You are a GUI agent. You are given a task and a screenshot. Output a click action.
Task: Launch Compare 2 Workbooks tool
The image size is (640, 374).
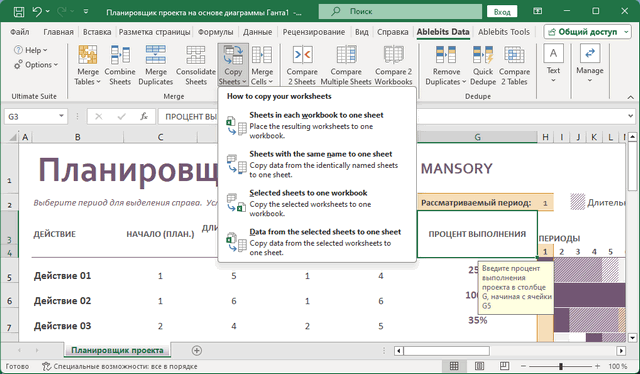pos(393,65)
